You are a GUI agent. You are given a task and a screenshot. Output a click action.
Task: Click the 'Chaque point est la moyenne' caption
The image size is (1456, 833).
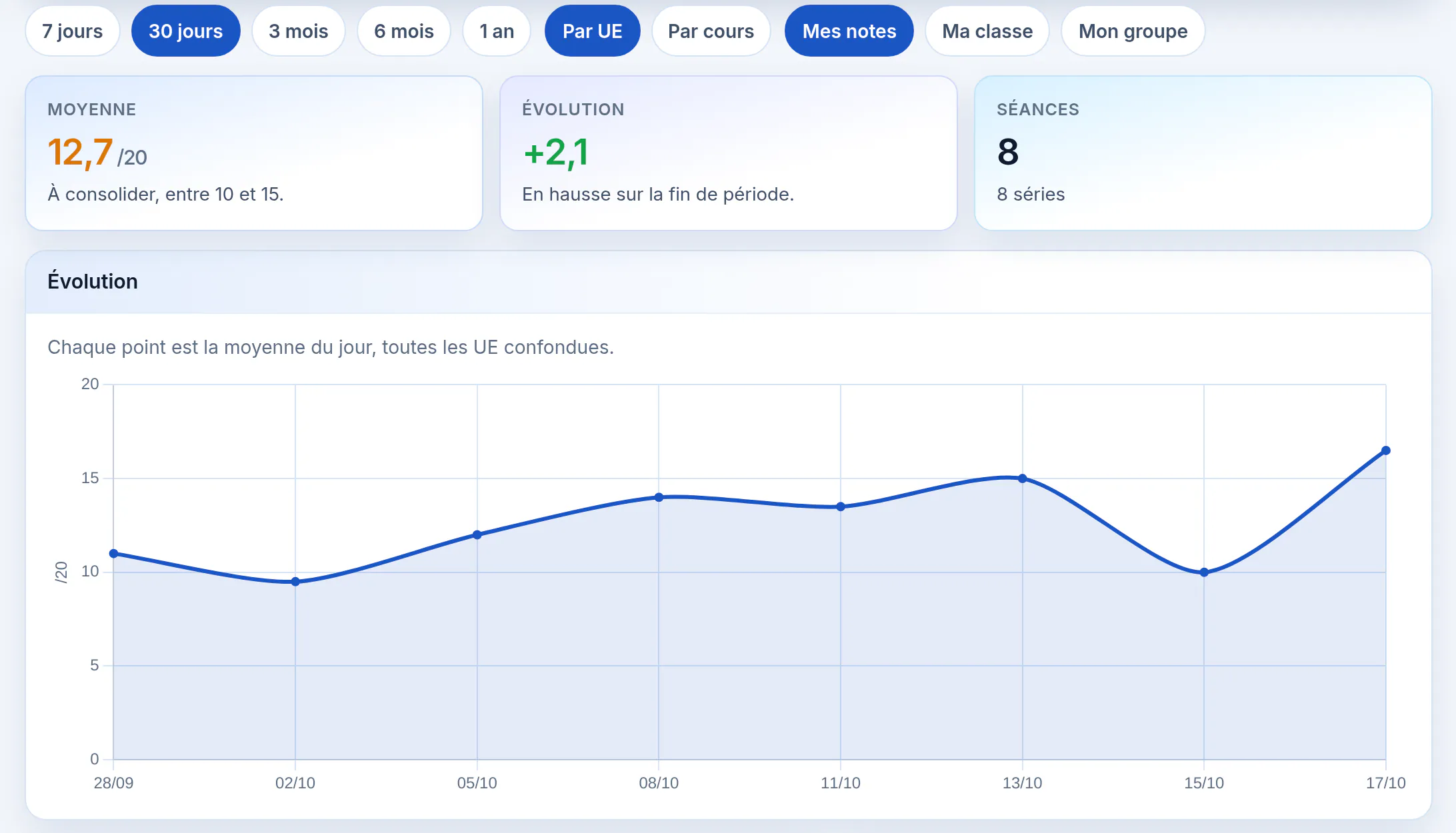(x=331, y=347)
